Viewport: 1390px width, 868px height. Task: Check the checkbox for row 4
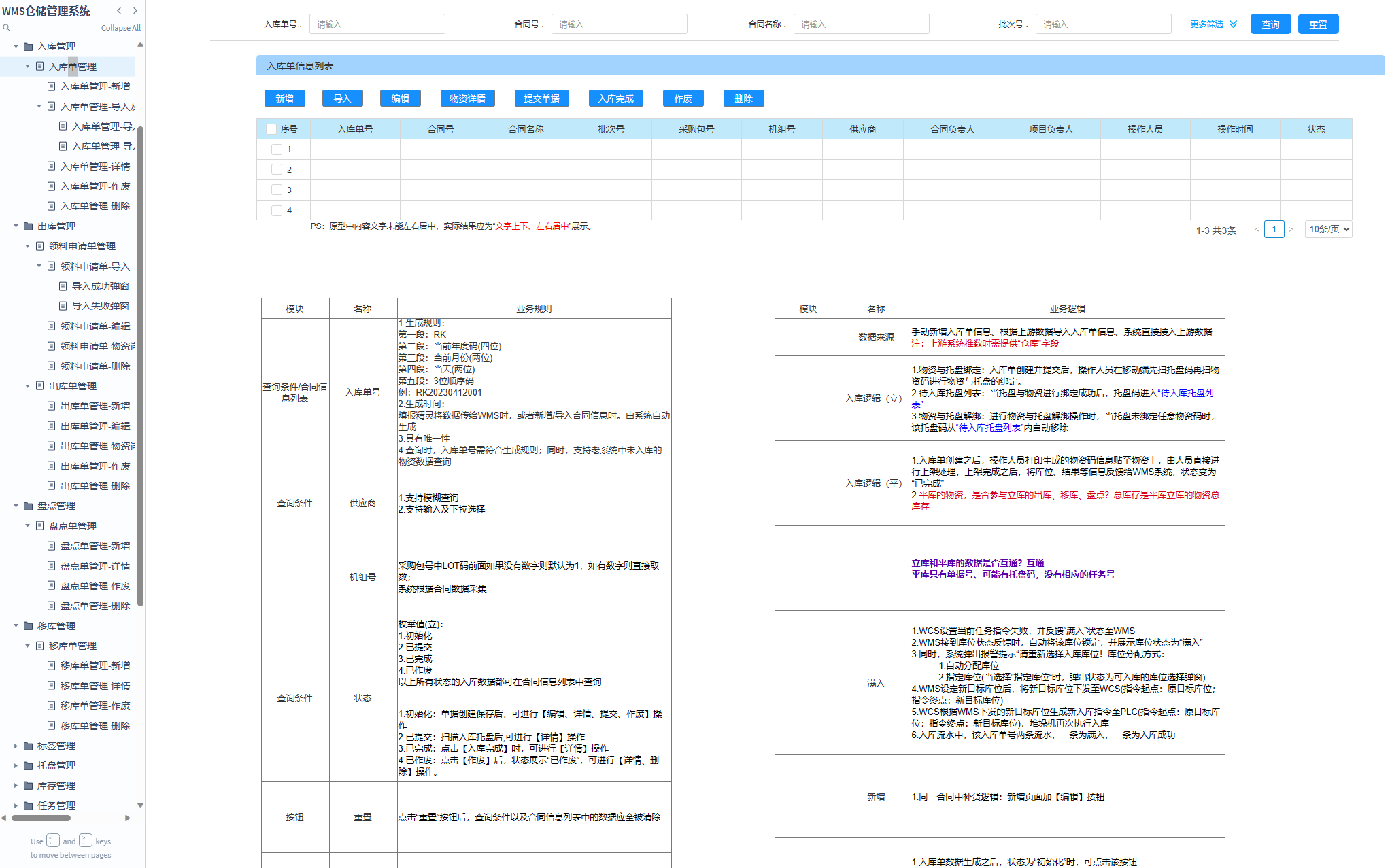coord(277,211)
